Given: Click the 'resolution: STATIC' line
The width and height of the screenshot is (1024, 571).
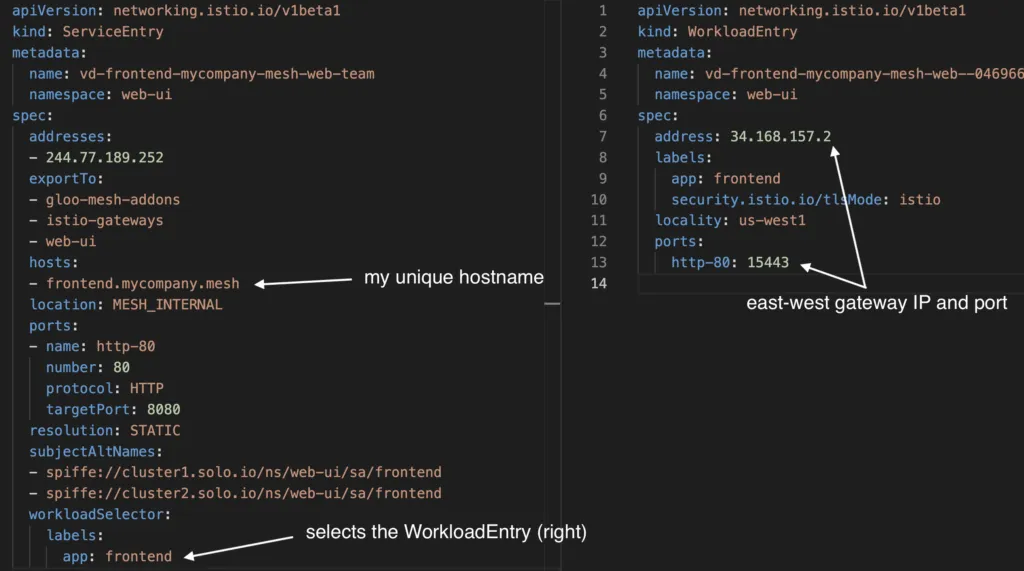Looking at the screenshot, I should click(x=104, y=430).
